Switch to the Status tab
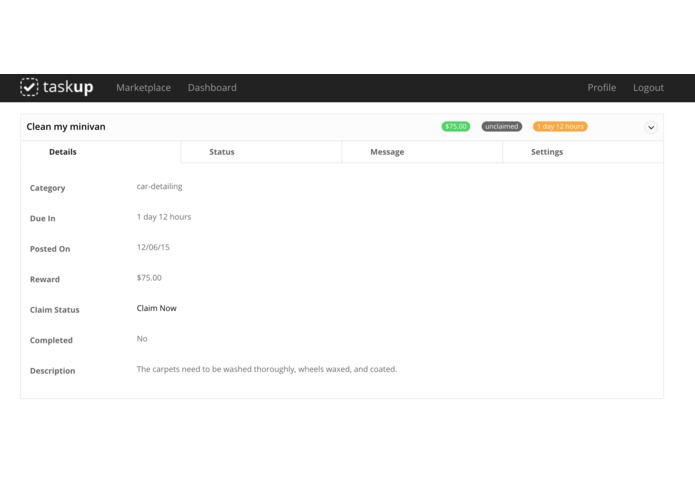 tap(262, 152)
